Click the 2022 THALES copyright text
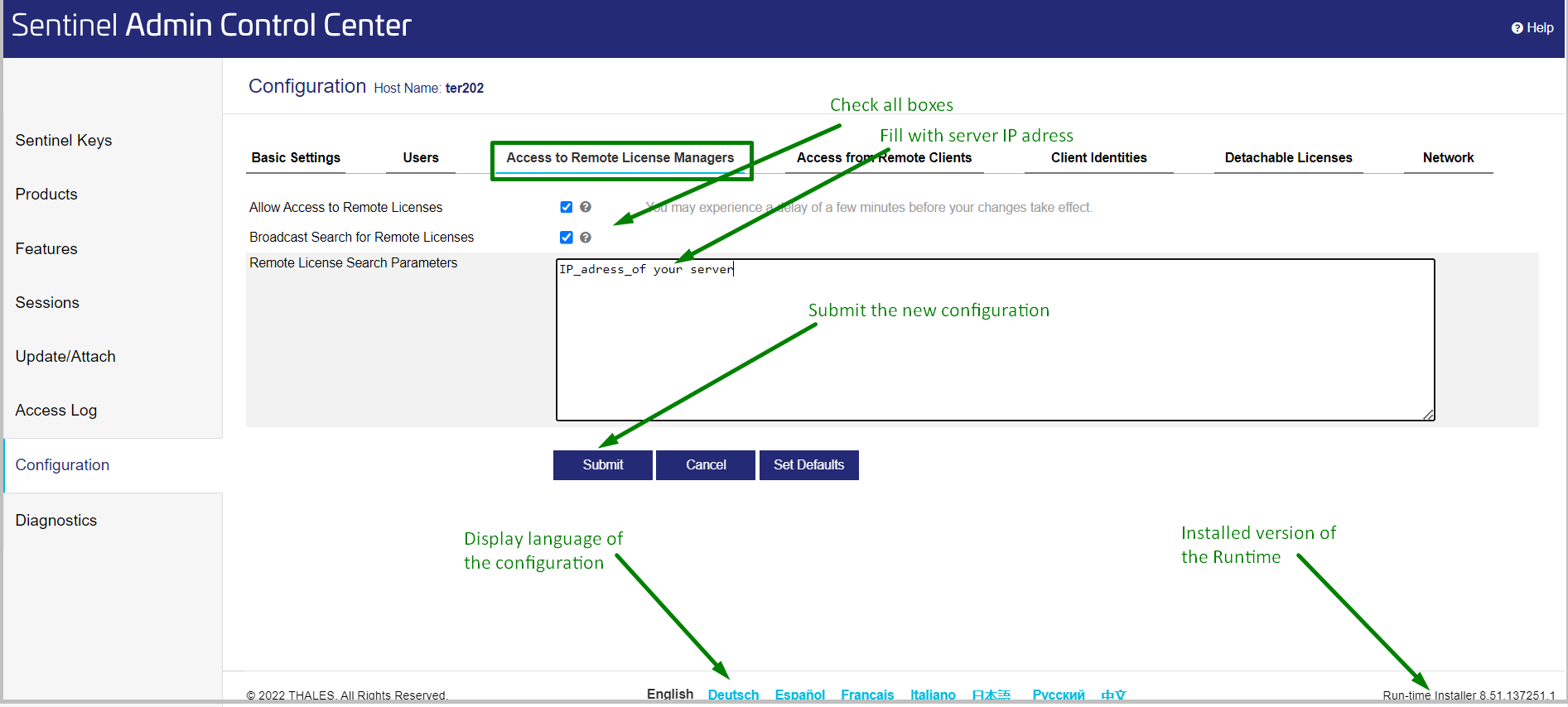This screenshot has width=1568, height=707. coord(347,695)
